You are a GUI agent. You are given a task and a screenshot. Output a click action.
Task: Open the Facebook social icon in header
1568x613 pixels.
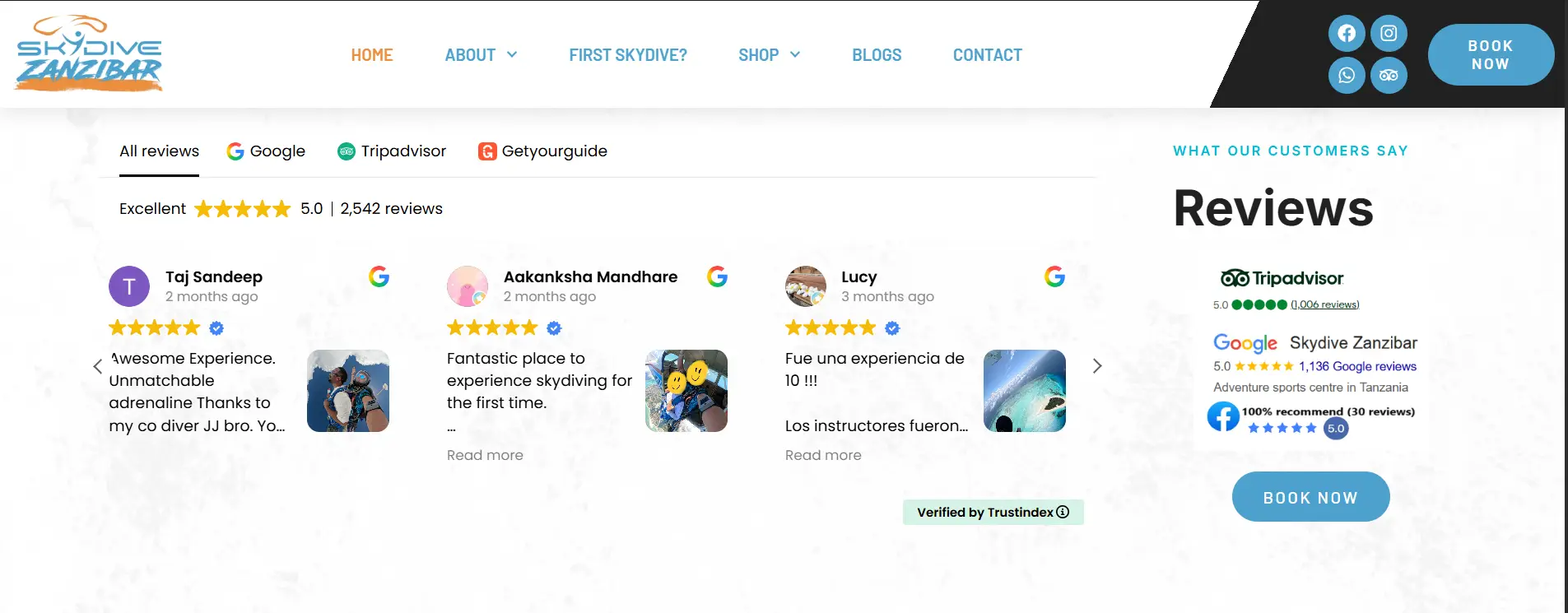1347,34
